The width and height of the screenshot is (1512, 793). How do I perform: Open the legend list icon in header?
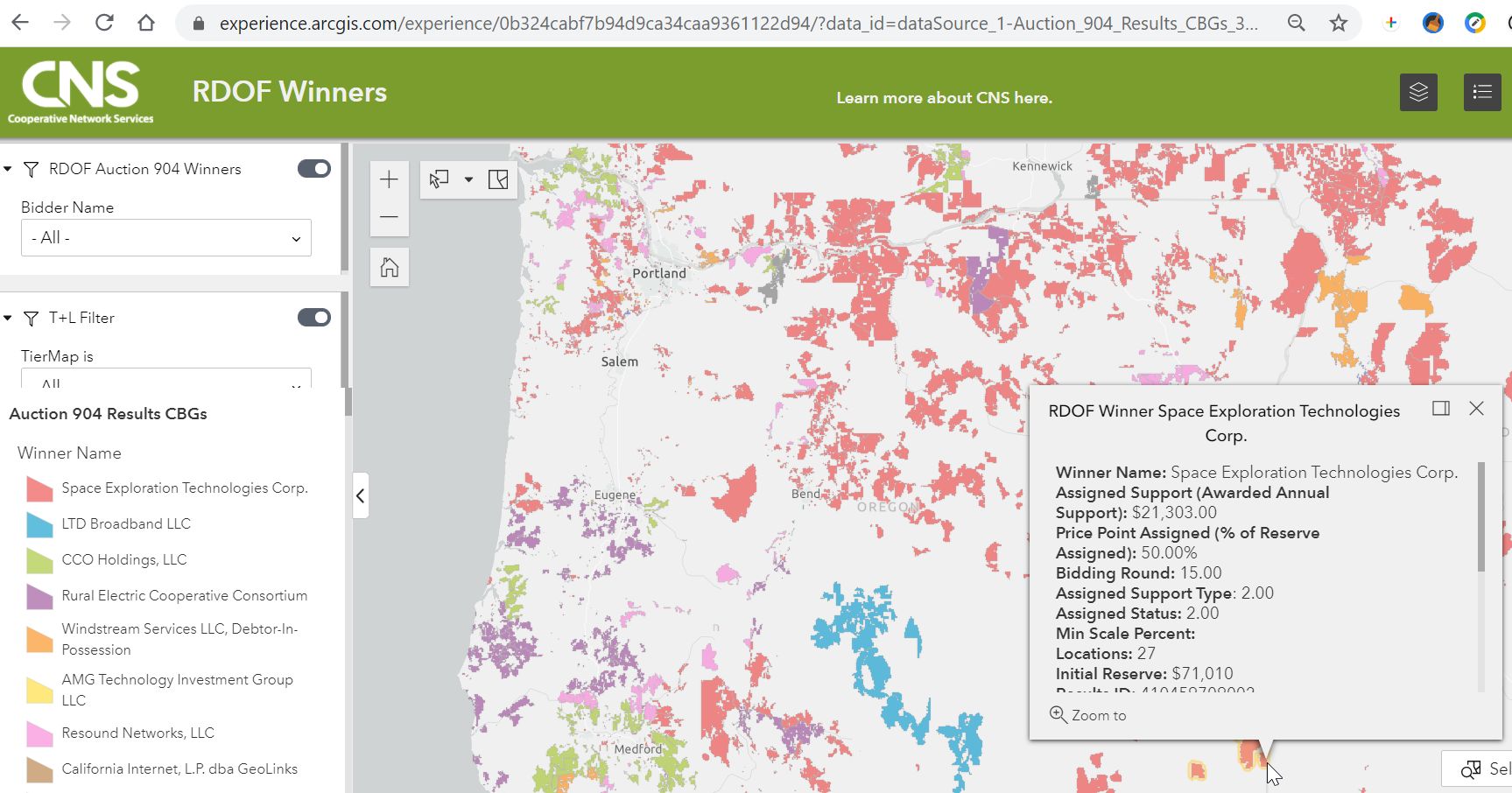pos(1482,92)
